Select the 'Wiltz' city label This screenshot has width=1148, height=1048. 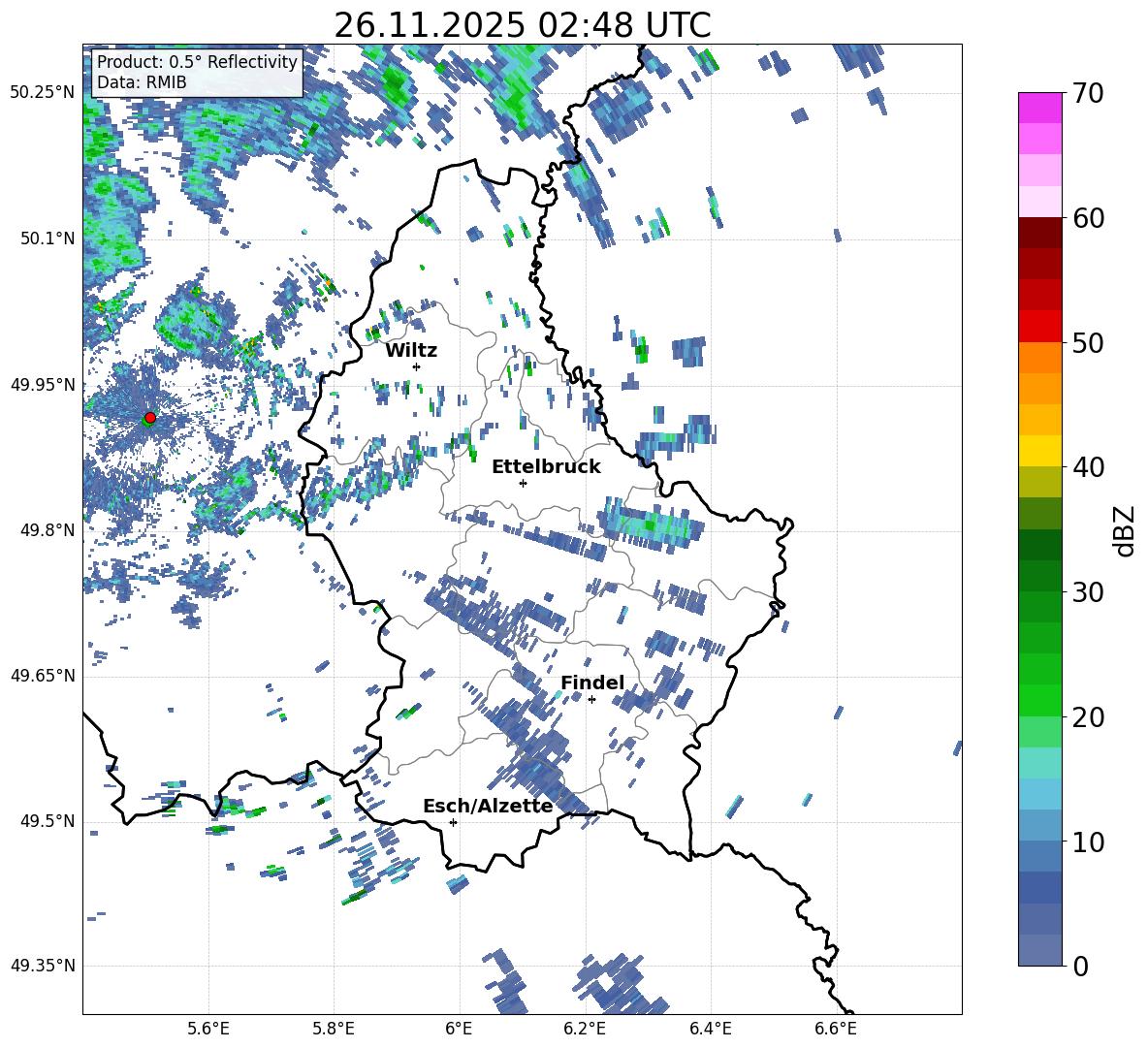coord(411,351)
